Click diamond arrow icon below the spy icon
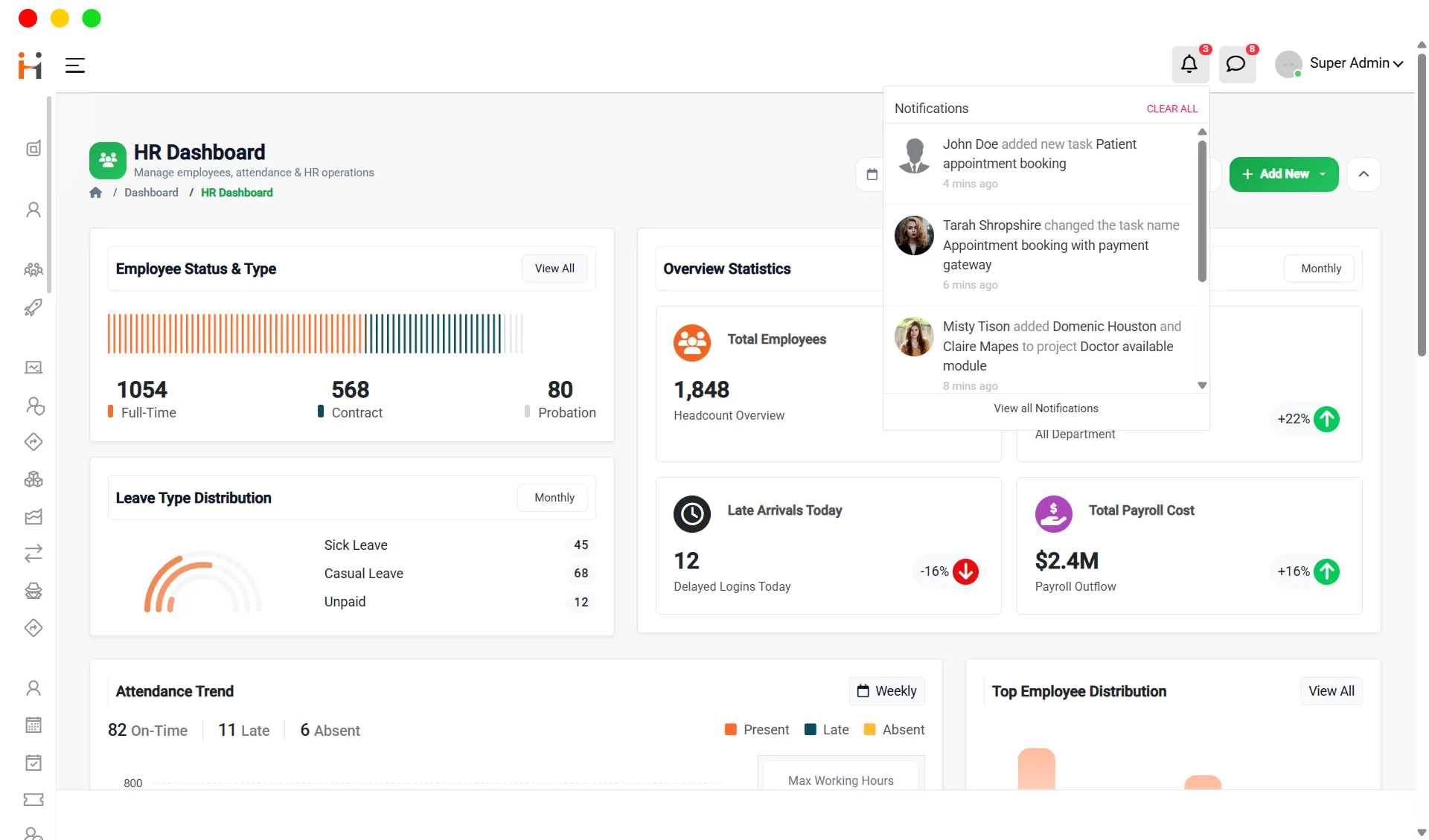The width and height of the screenshot is (1429, 840). click(x=33, y=628)
